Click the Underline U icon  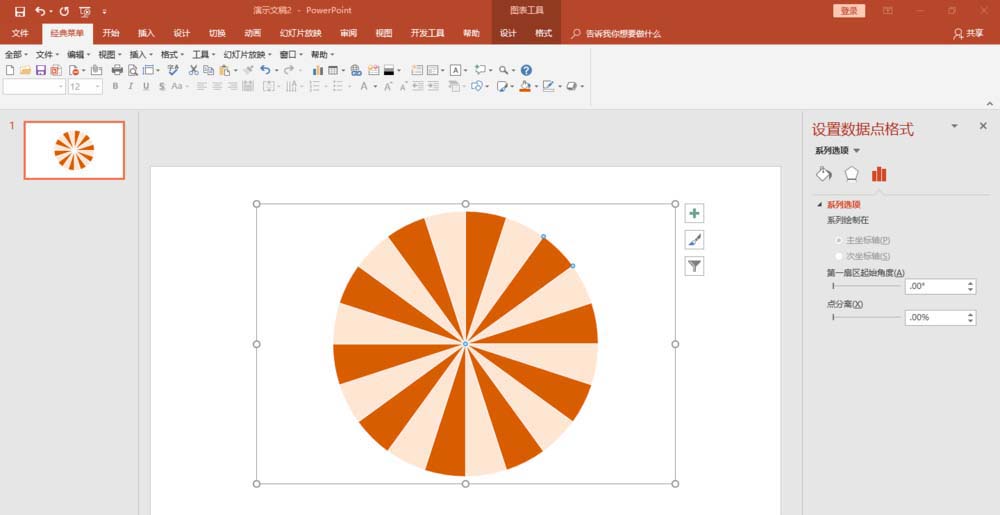[x=146, y=86]
